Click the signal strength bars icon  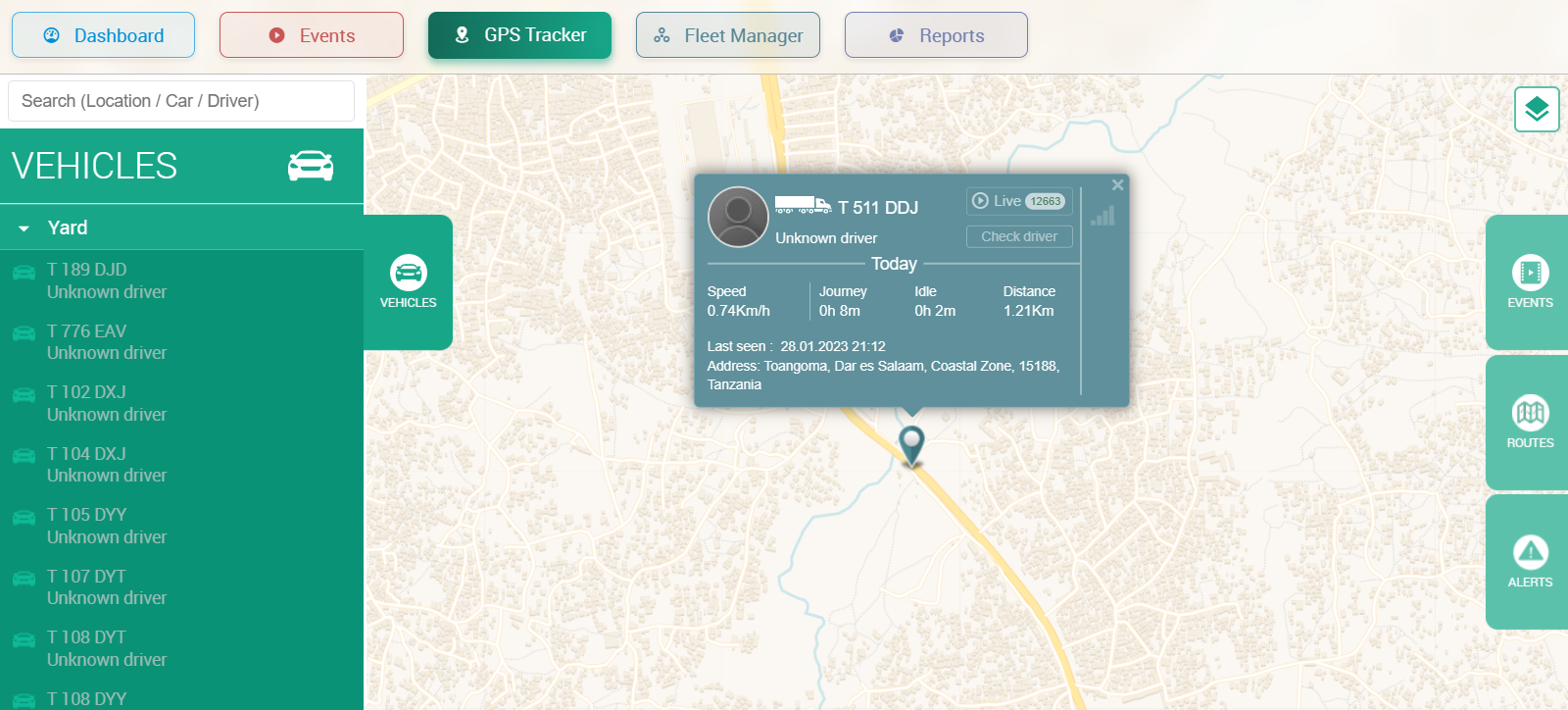click(1102, 216)
